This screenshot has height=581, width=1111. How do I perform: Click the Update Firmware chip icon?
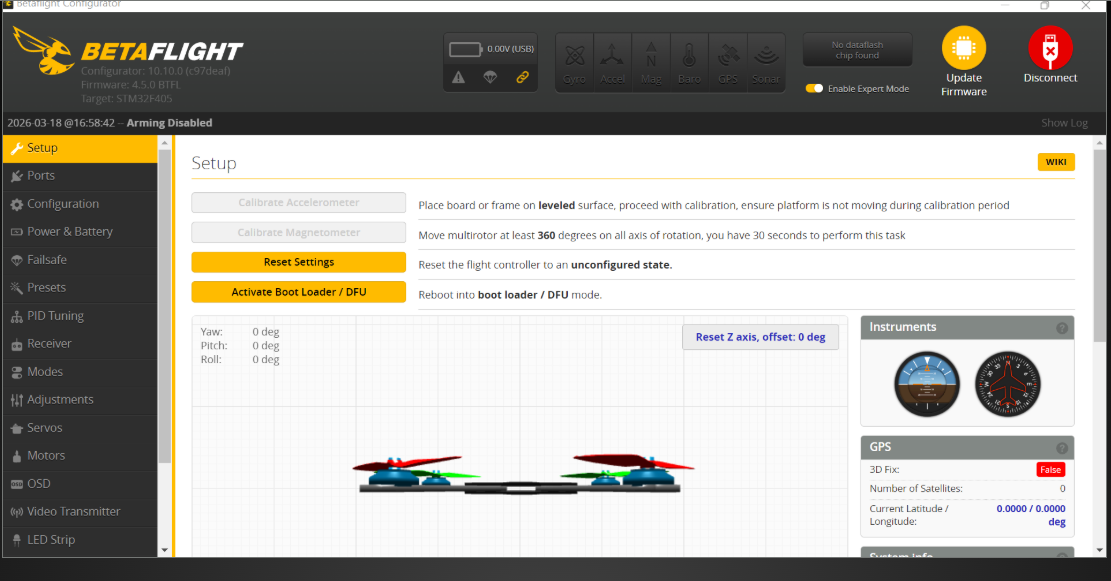point(963,48)
